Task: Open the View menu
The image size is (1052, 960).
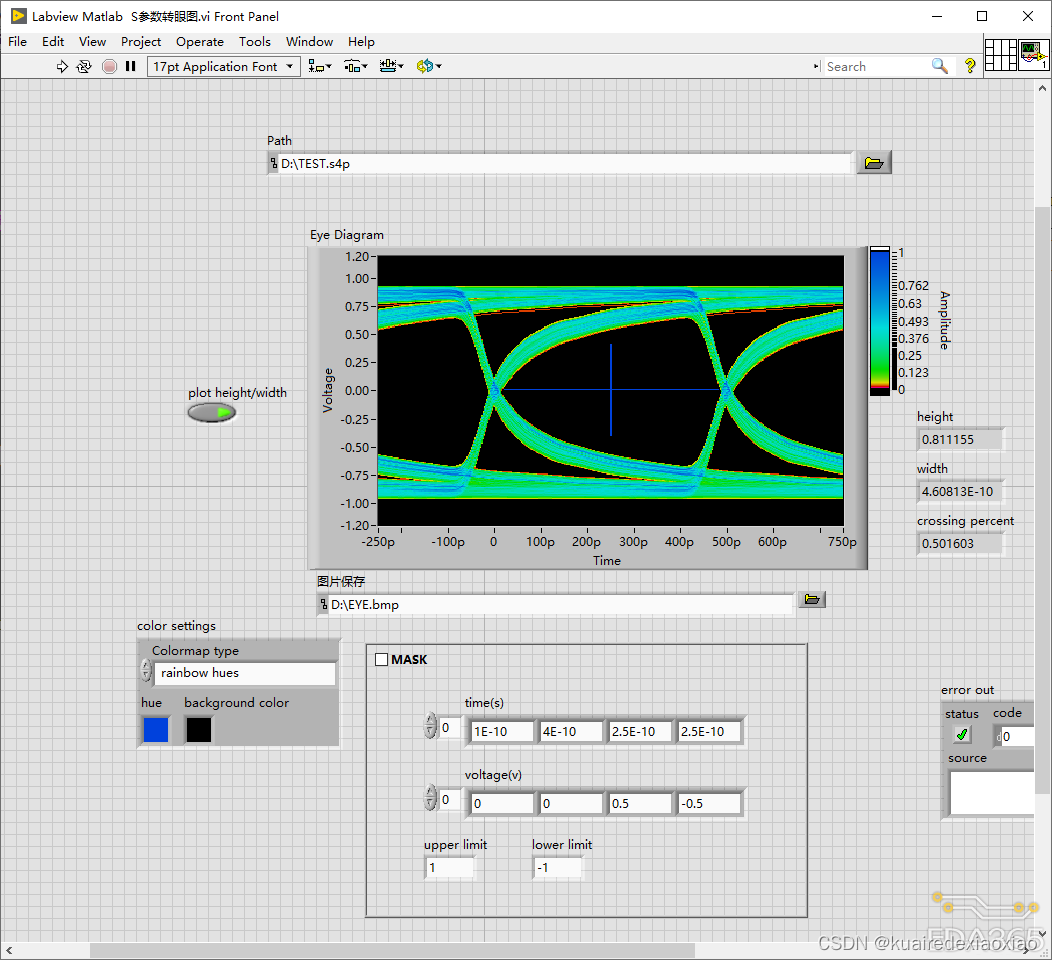Action: click(93, 42)
